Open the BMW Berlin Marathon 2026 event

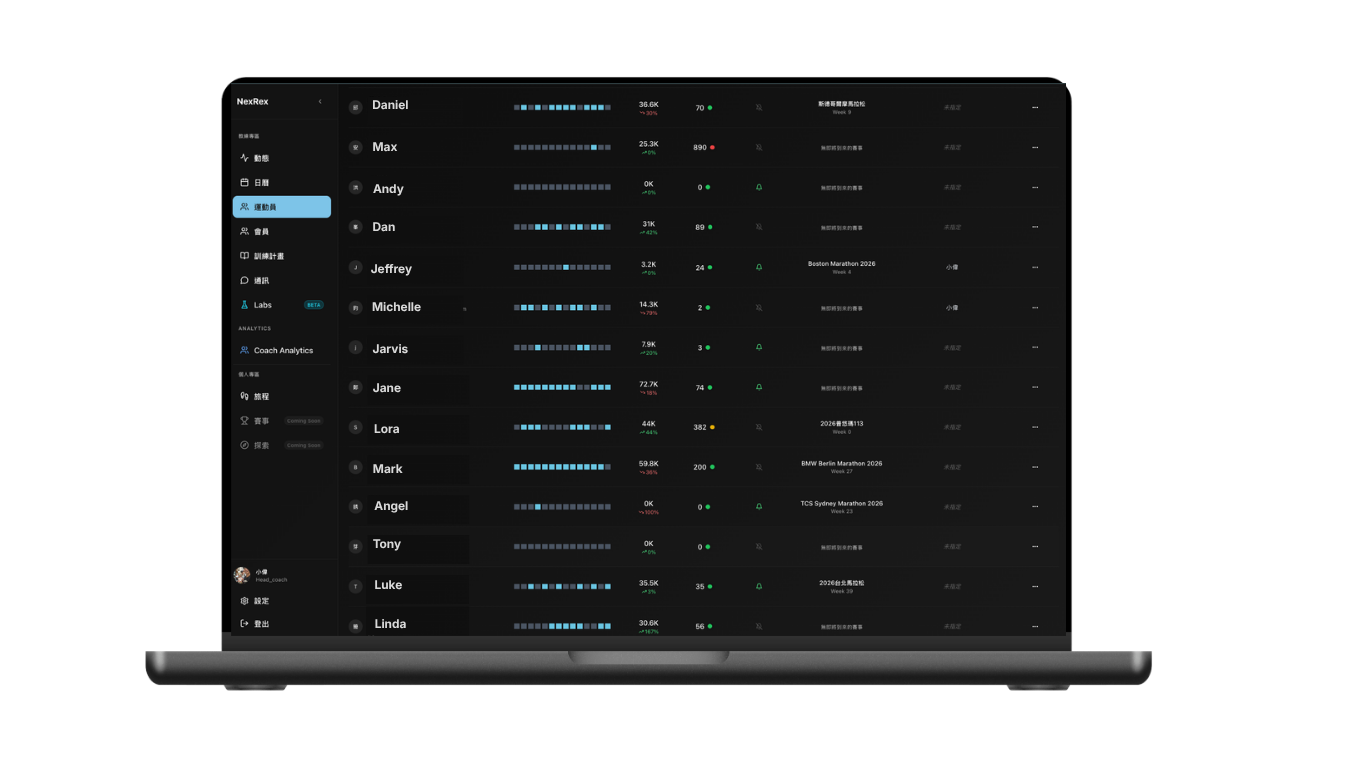pyautogui.click(x=842, y=464)
